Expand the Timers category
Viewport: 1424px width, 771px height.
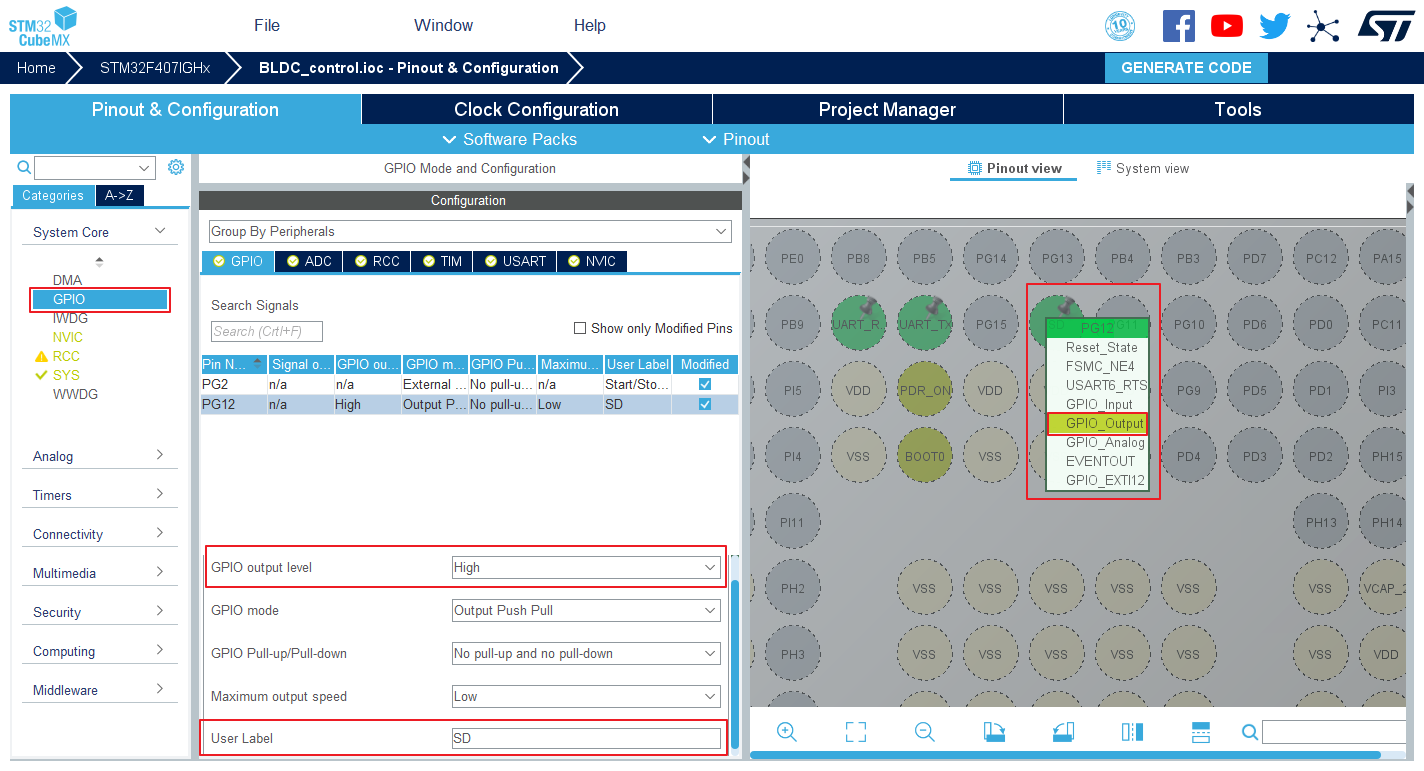pyautogui.click(x=99, y=495)
